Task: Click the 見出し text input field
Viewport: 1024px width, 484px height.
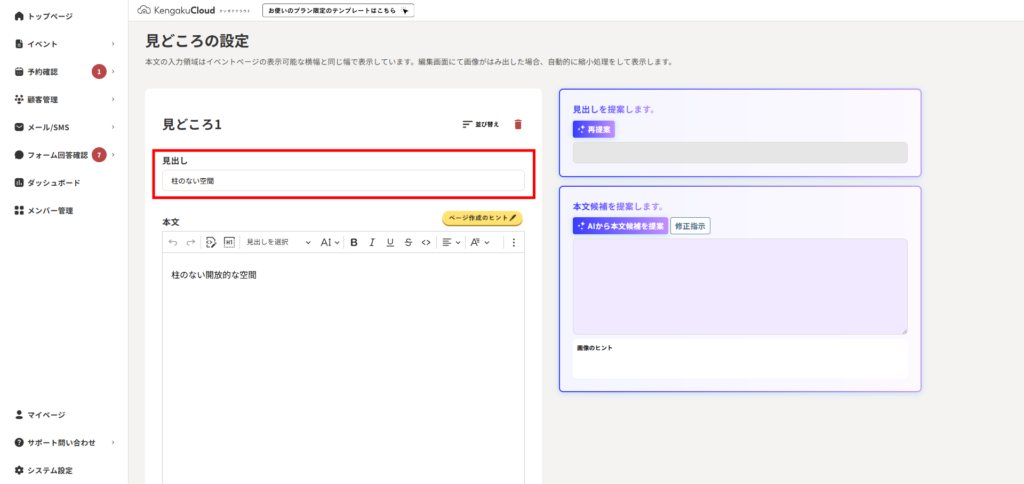Action: coord(342,181)
